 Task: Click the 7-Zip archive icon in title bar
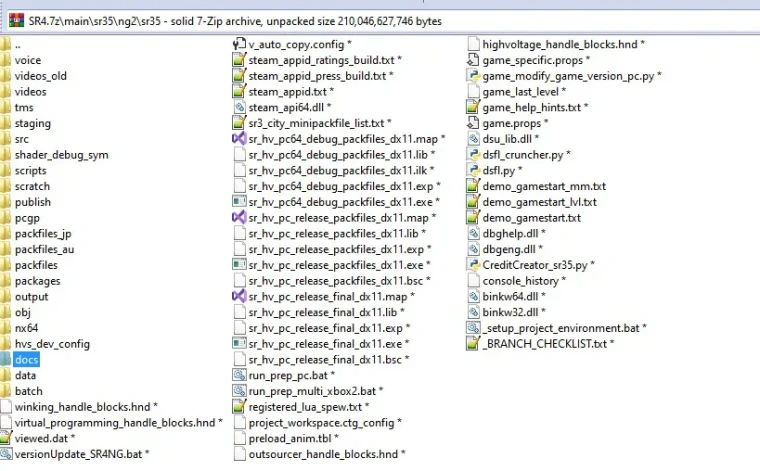click(11, 21)
